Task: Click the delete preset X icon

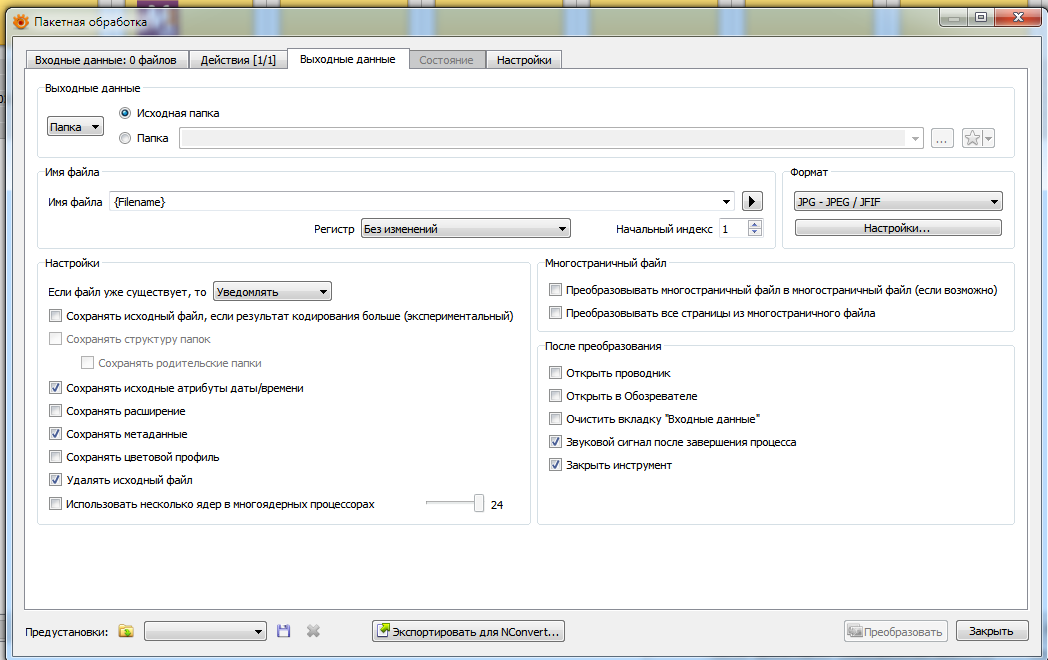Action: (313, 631)
